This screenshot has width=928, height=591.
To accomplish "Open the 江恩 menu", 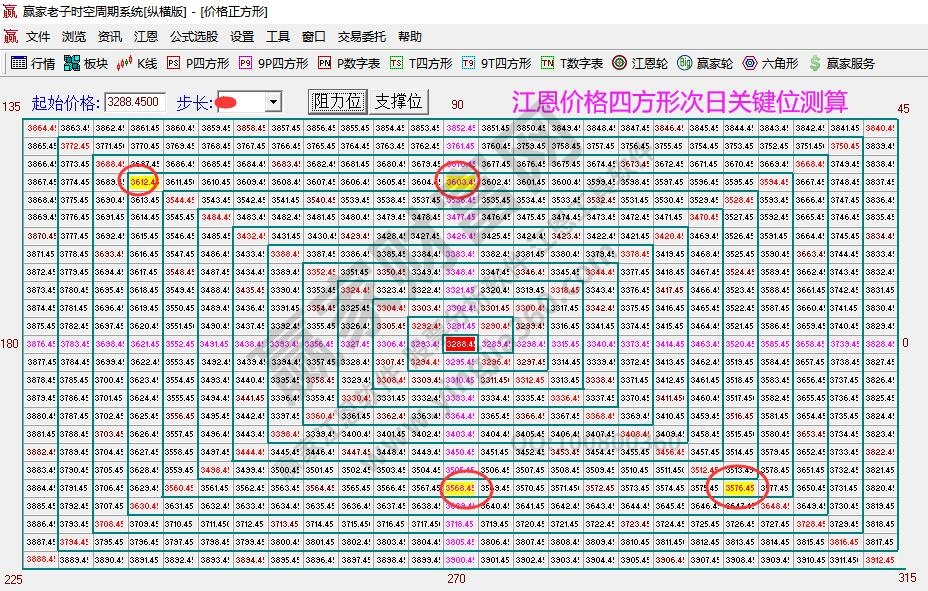I will pos(145,37).
